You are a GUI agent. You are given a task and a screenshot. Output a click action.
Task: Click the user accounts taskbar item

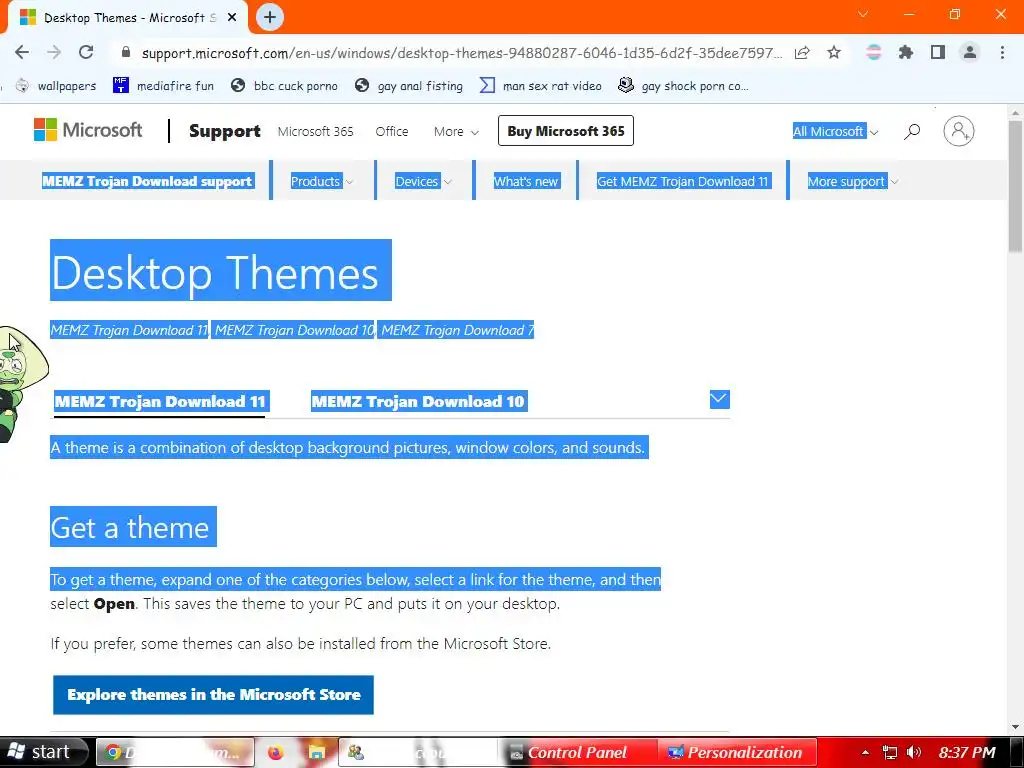pos(418,753)
